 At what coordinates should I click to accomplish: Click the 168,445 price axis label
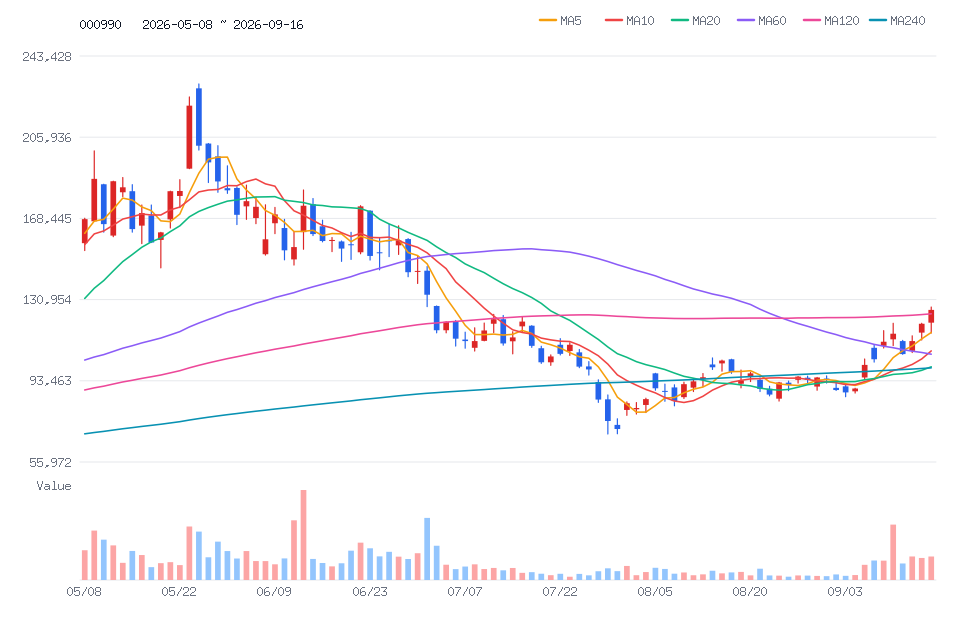[x=47, y=219]
